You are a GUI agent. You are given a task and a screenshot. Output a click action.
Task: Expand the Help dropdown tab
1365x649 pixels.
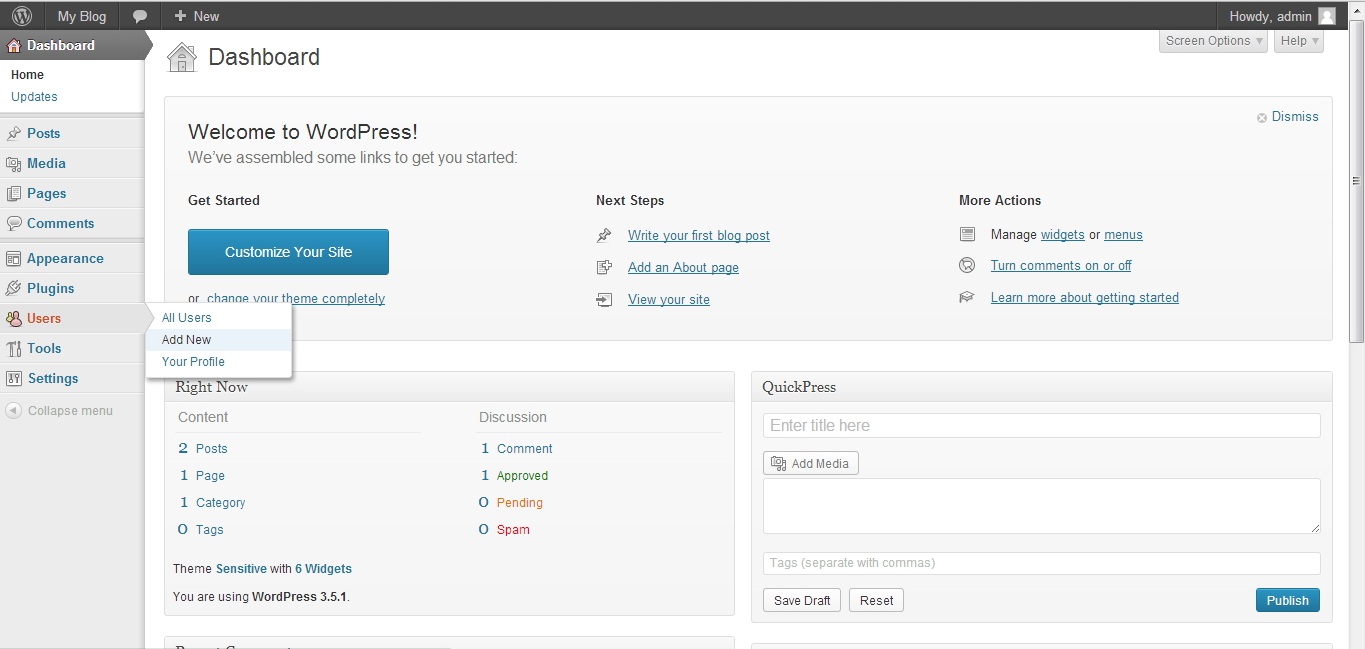pos(1299,41)
